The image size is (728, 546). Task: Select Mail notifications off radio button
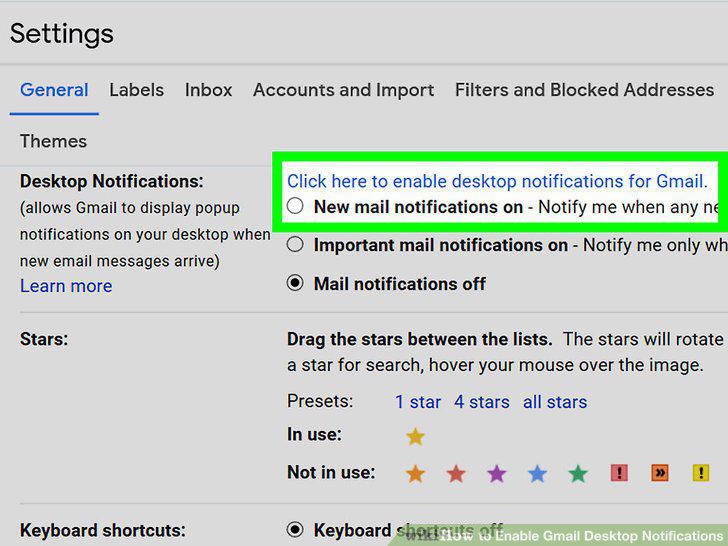(x=295, y=283)
